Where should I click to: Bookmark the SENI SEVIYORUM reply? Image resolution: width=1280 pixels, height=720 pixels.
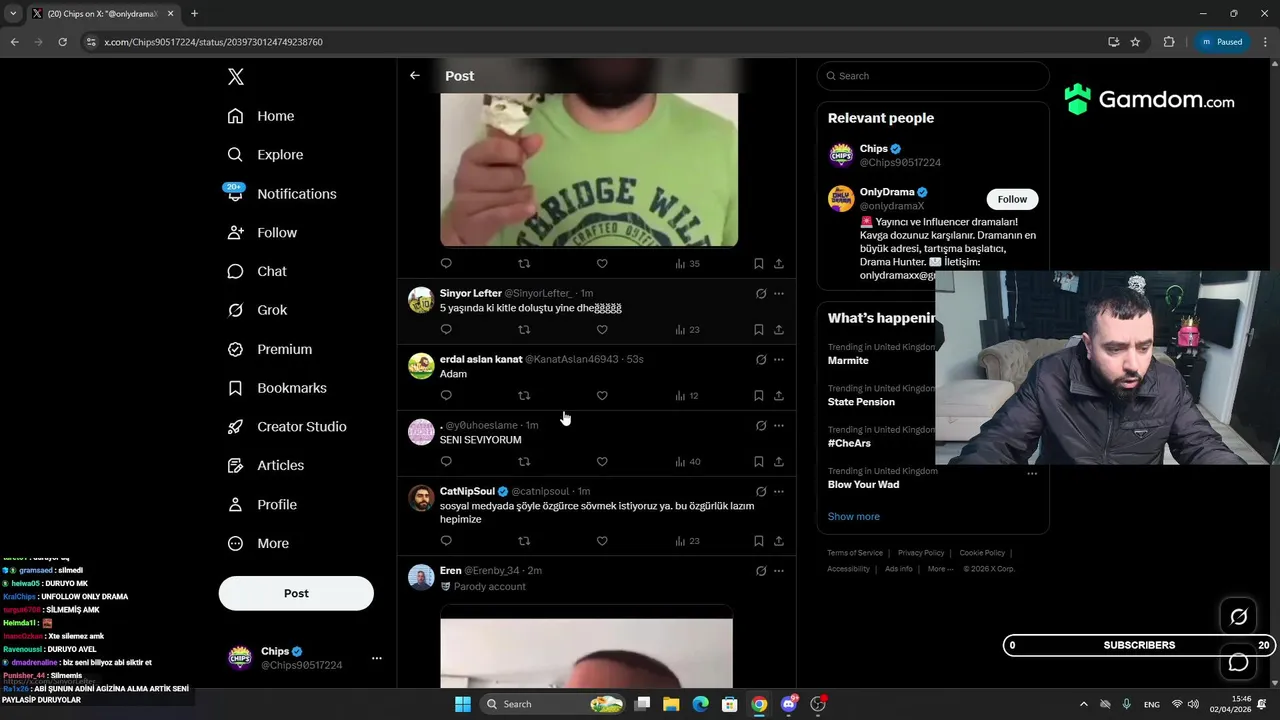[758, 461]
